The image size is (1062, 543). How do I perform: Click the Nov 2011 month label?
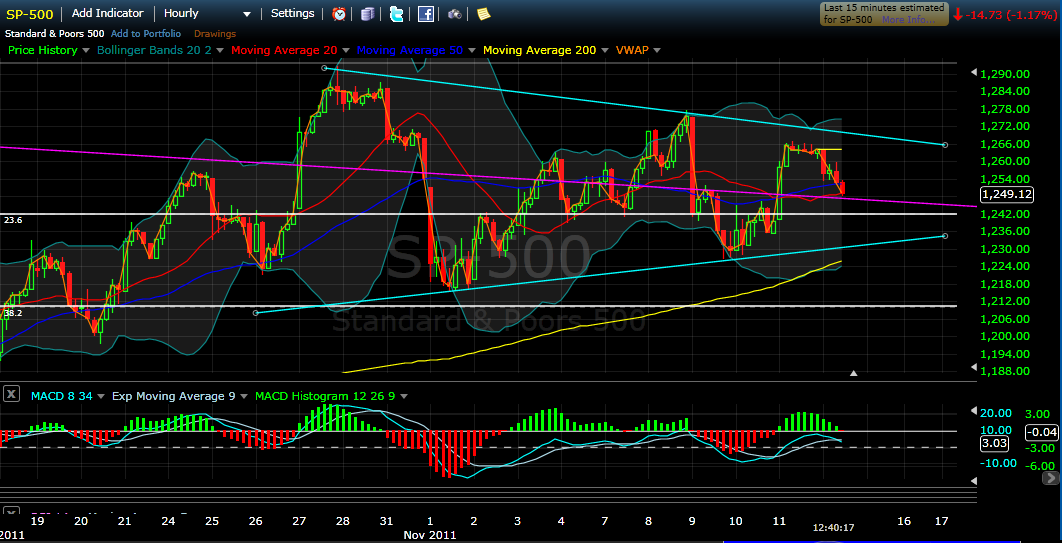[x=429, y=535]
